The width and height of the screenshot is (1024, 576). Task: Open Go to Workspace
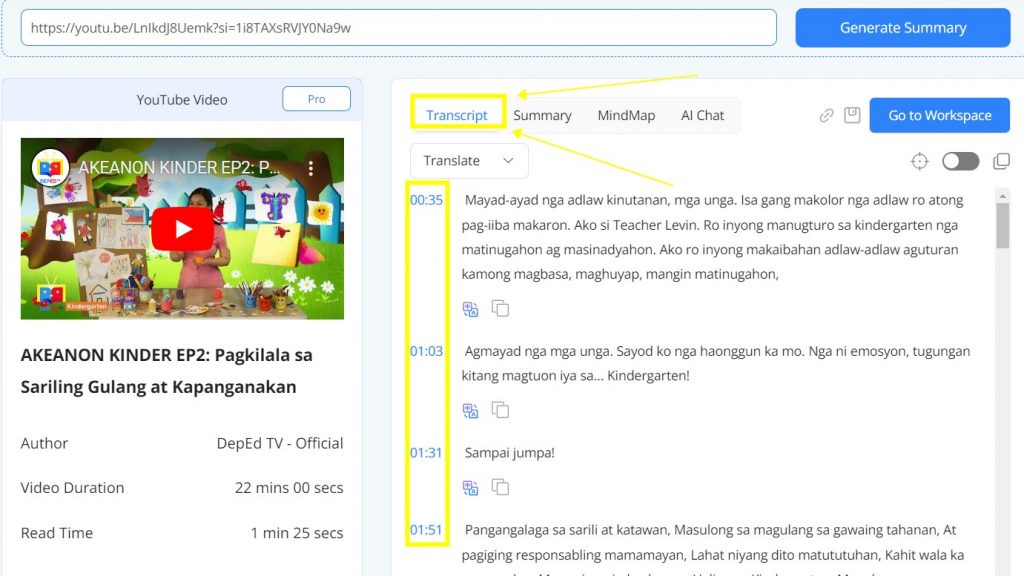point(939,115)
